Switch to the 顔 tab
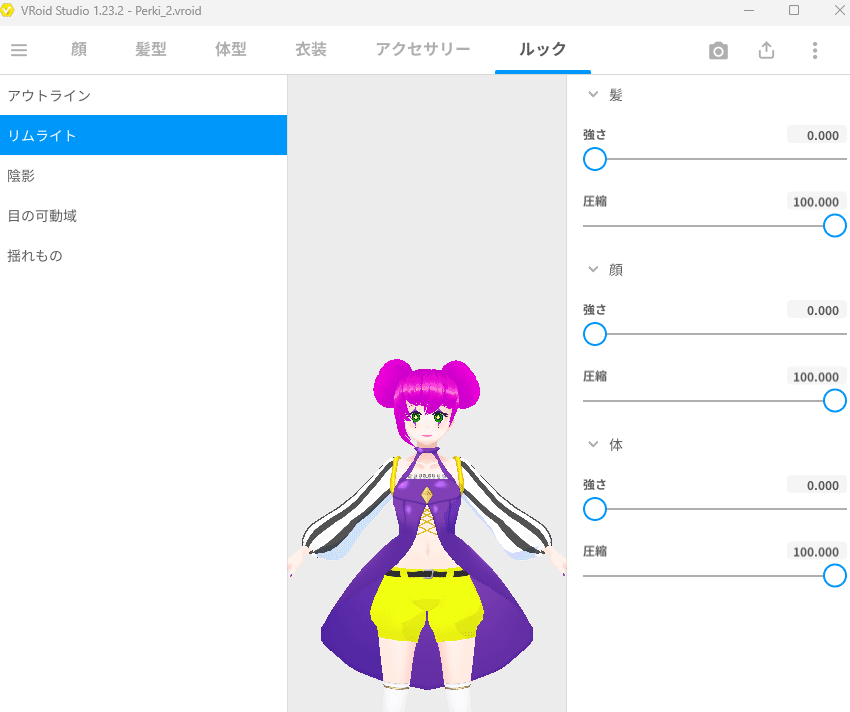 pos(79,49)
